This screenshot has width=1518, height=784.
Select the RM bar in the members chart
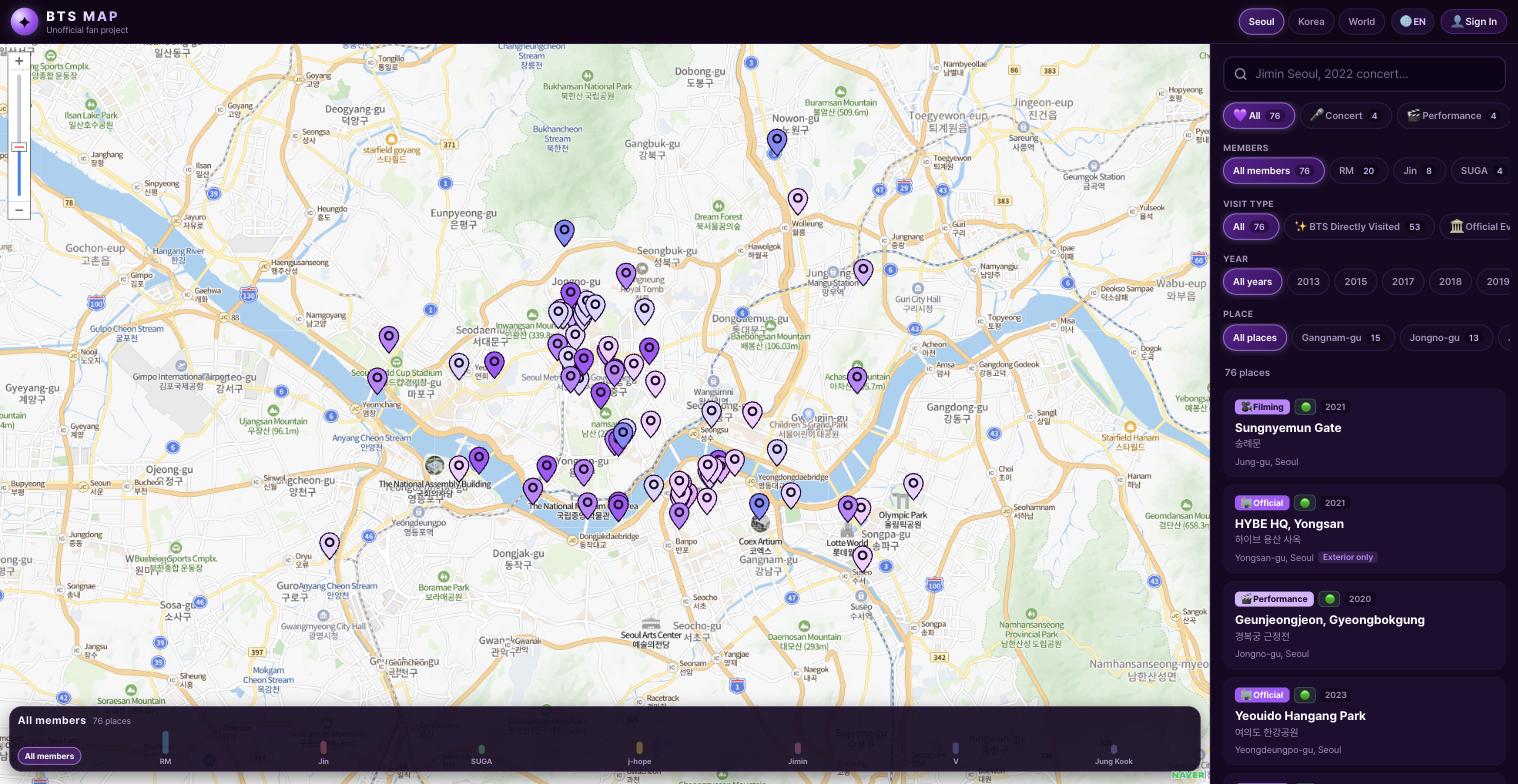pyautogui.click(x=165, y=742)
